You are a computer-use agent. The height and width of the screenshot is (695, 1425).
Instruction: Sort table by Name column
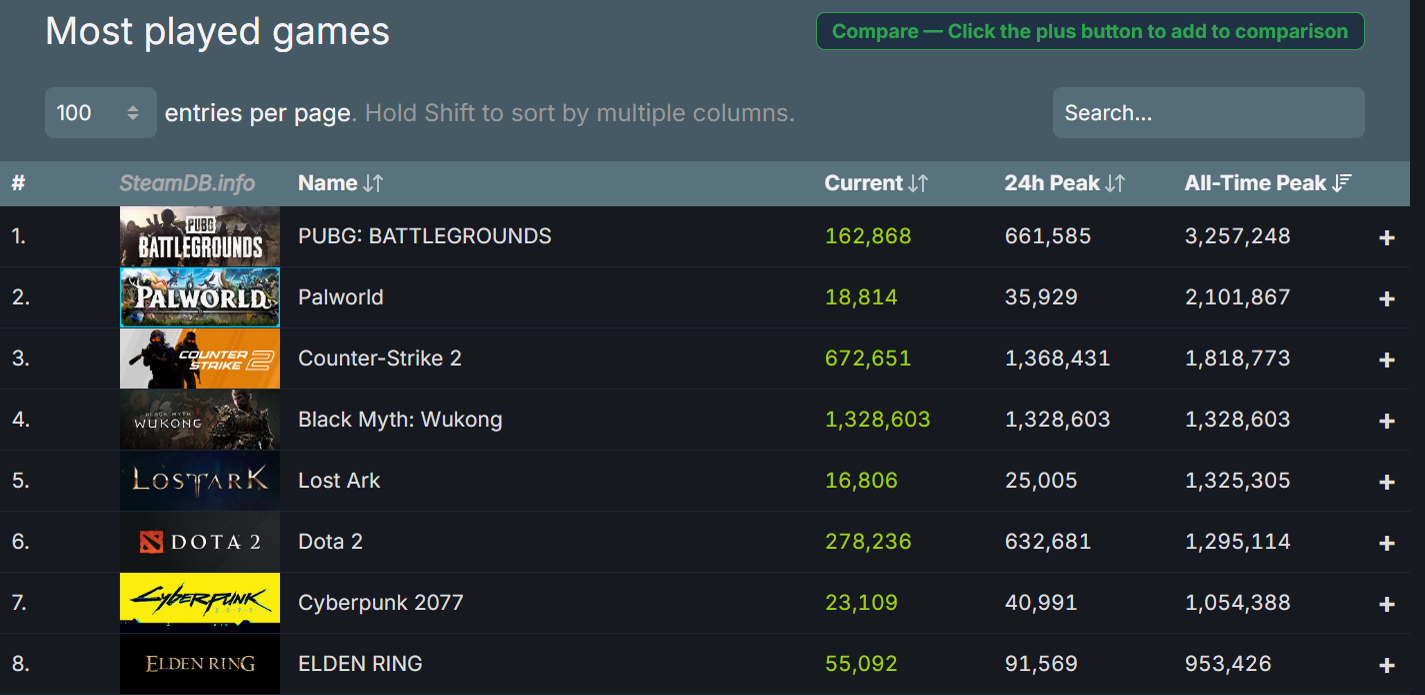[340, 183]
